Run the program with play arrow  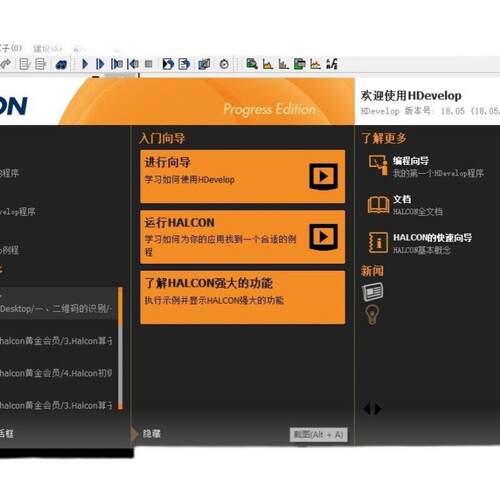85,64
